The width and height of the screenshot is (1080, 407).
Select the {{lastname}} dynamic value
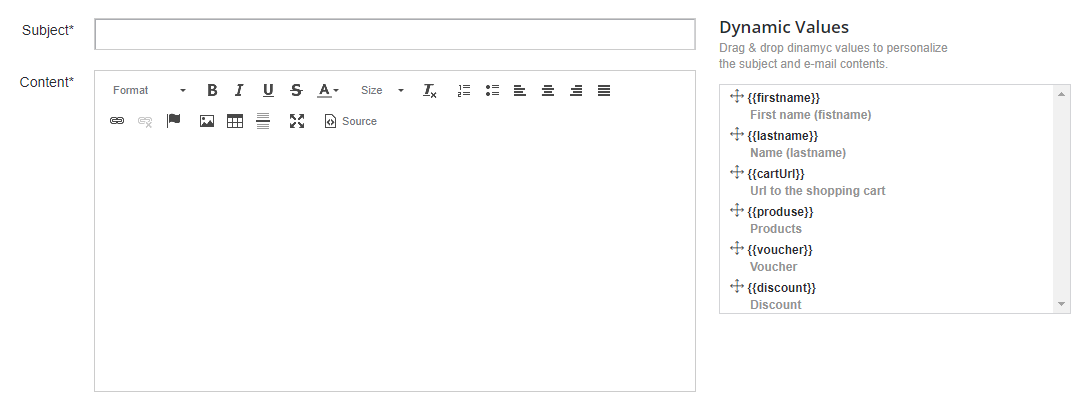782,136
